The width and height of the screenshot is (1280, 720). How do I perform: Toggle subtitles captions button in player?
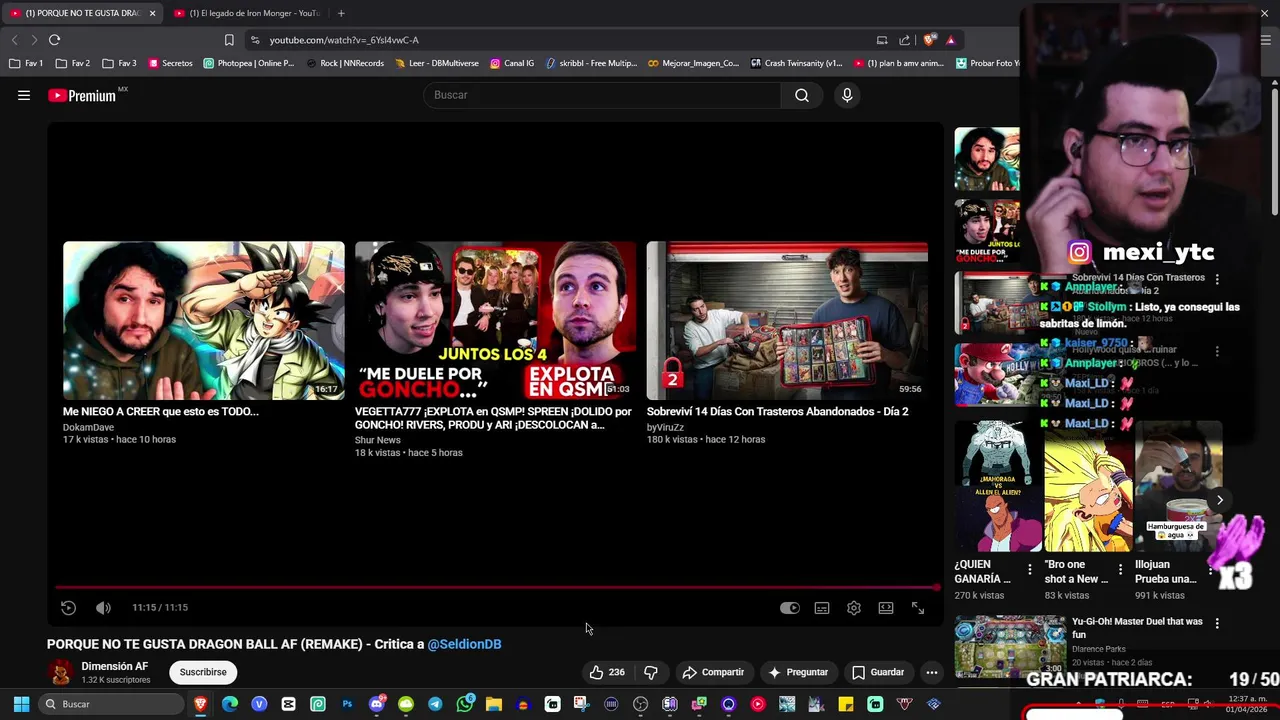[x=822, y=608]
